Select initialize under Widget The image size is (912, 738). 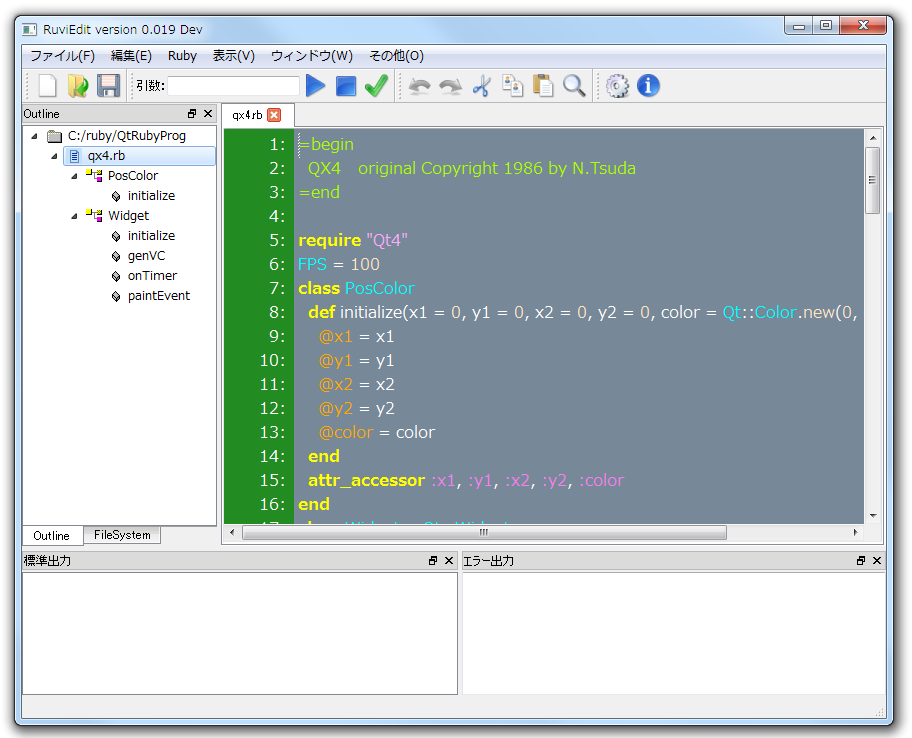(151, 236)
